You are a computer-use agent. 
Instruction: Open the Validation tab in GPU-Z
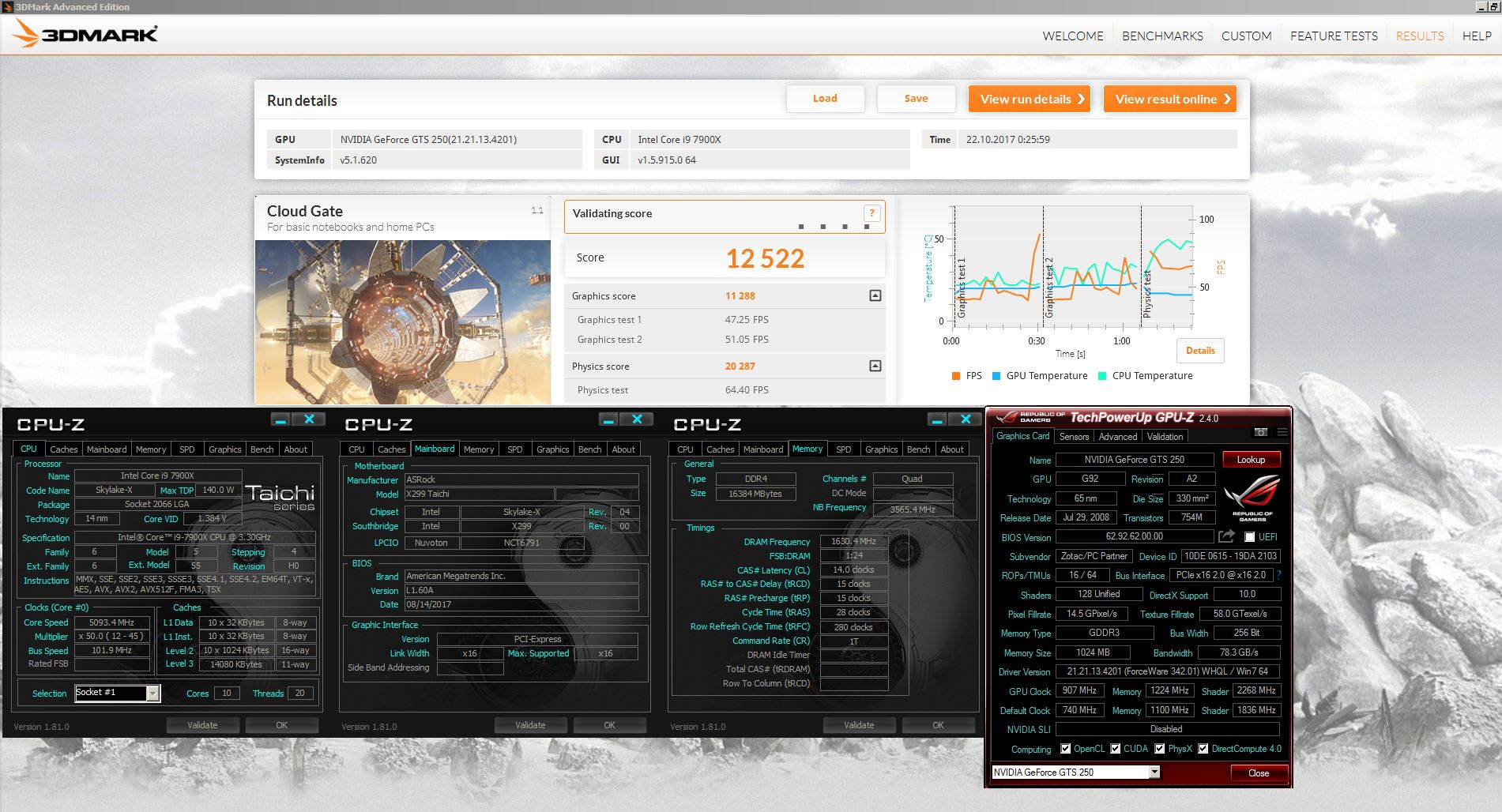(x=1165, y=437)
